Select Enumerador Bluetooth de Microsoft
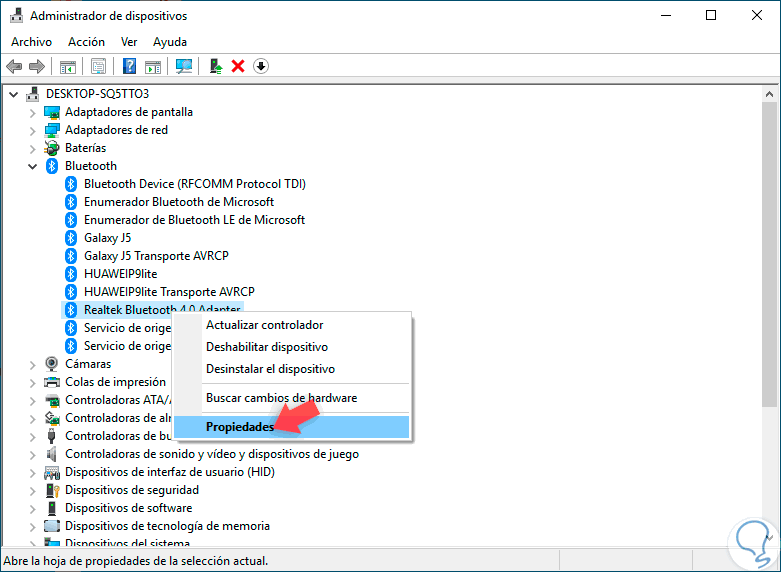The height and width of the screenshot is (572, 781). 179,202
